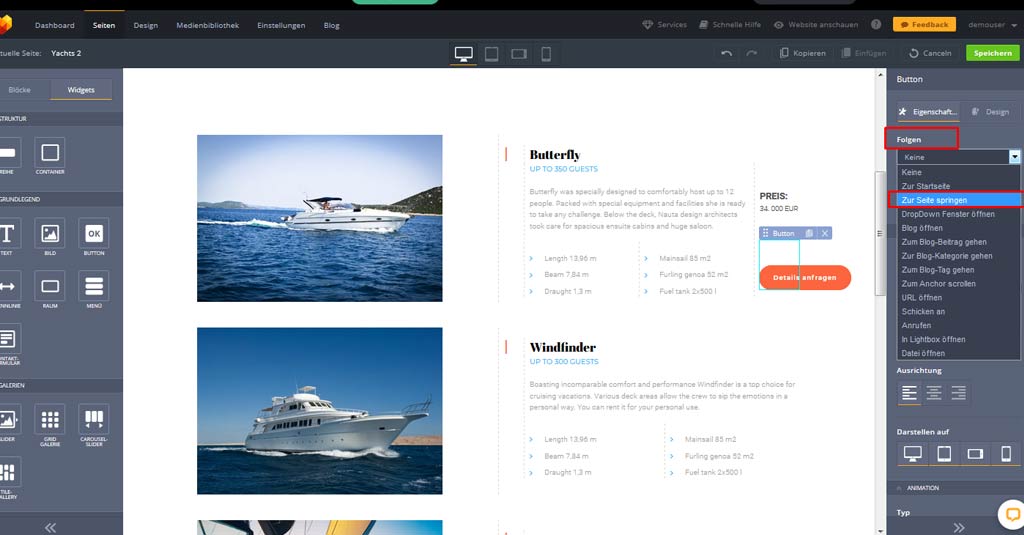
Task: Click the Butterfly yacht photo
Action: tap(319, 218)
